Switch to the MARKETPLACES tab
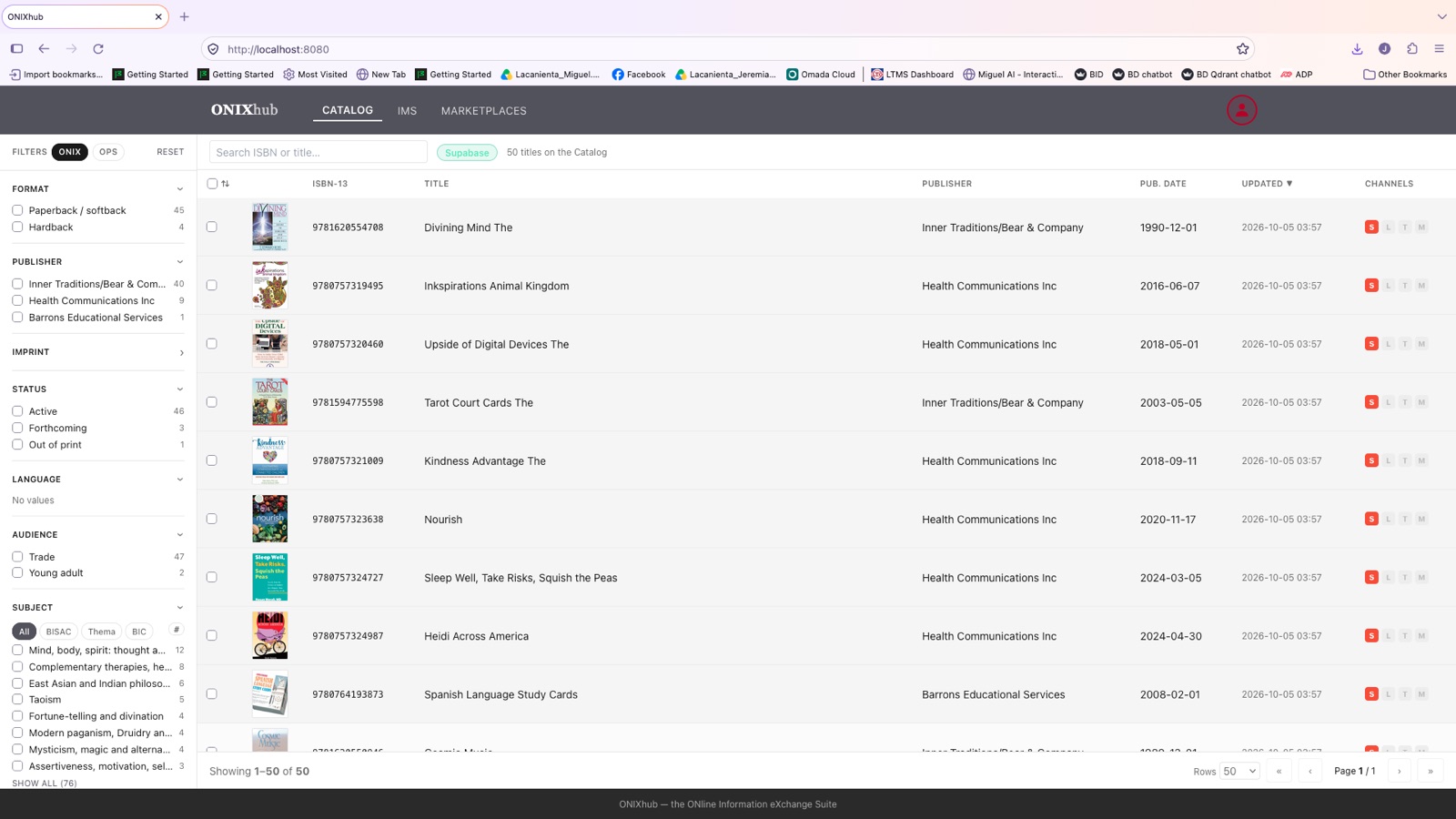Image resolution: width=1456 pixels, height=819 pixels. pos(484,111)
